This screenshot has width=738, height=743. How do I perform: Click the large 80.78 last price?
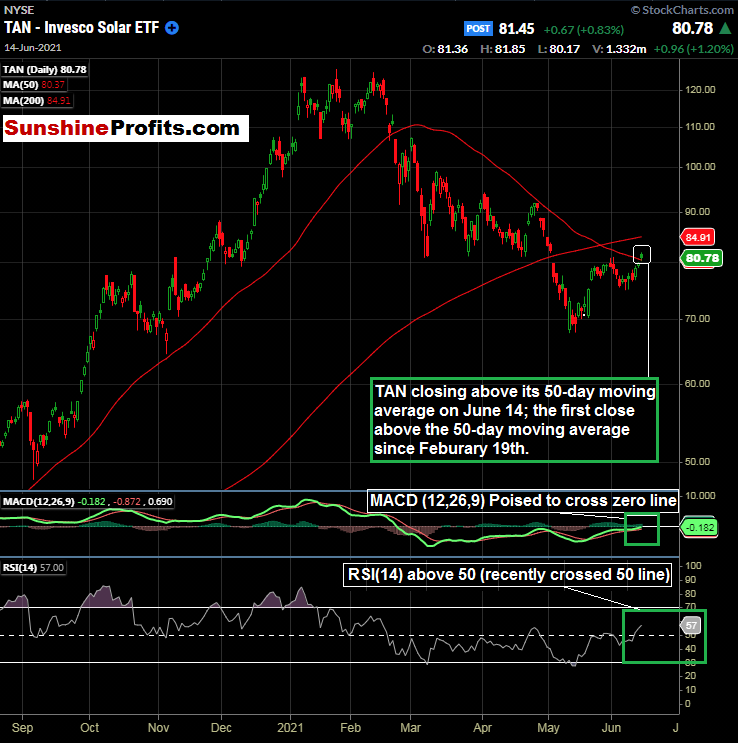[x=692, y=28]
